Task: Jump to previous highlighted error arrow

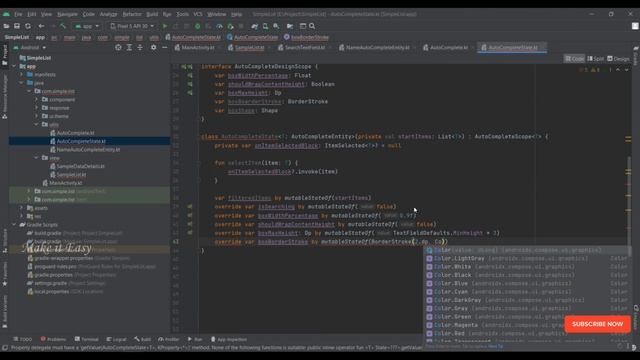Action: point(618,70)
